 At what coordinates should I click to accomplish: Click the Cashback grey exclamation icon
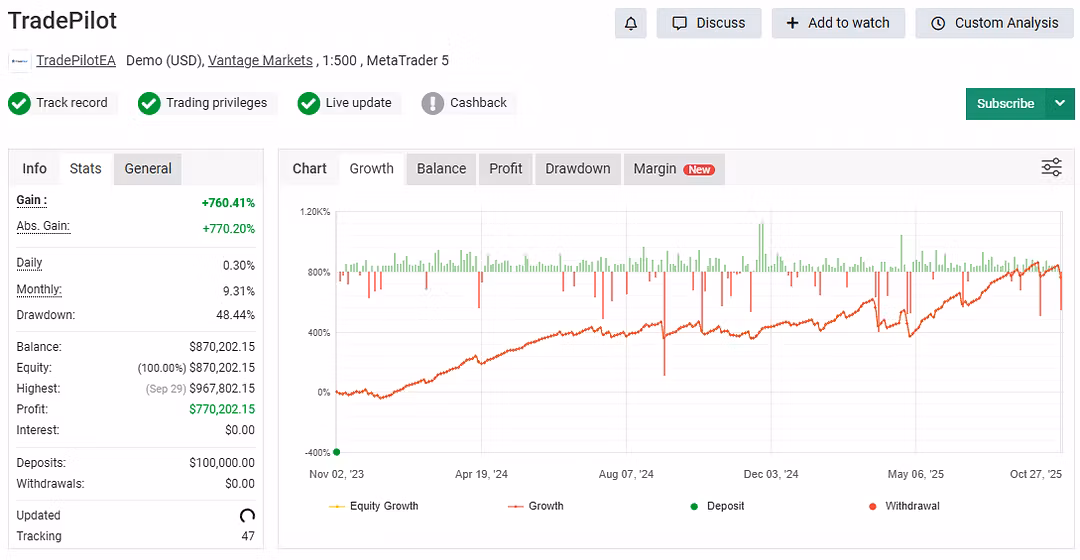tap(432, 103)
